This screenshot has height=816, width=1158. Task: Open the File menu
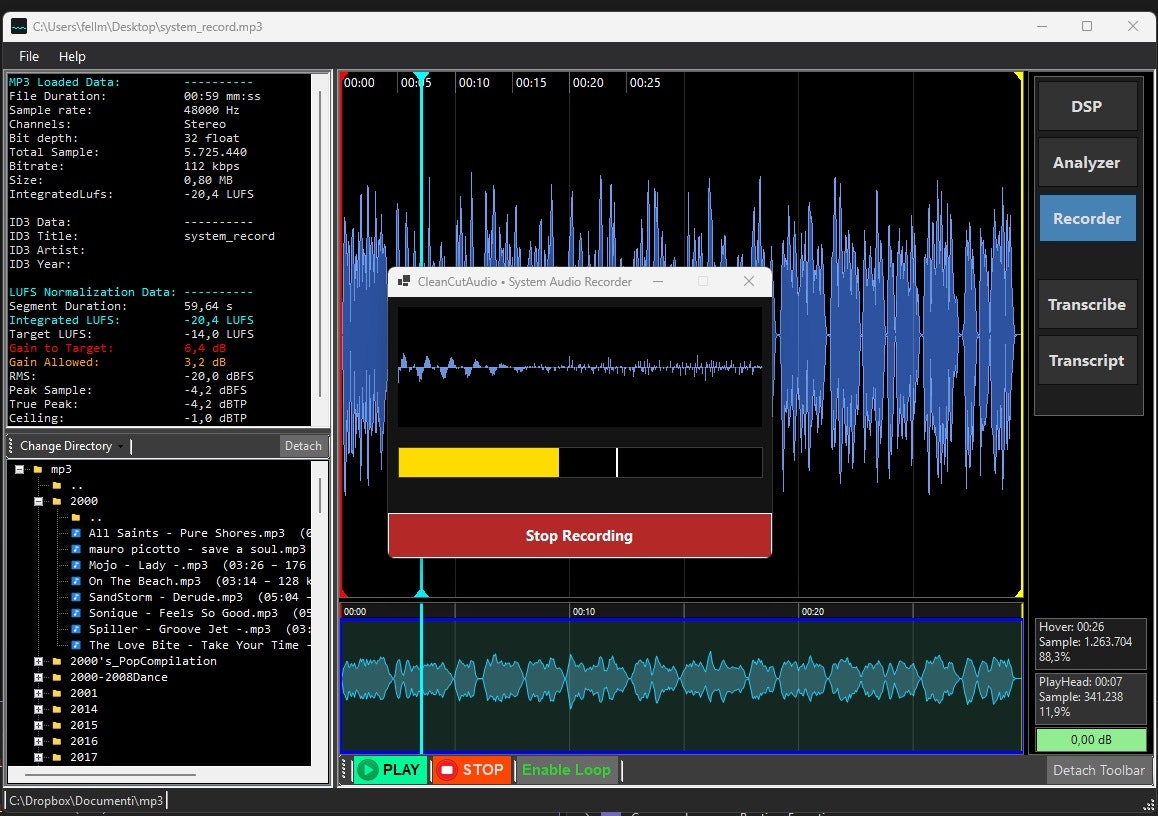28,56
